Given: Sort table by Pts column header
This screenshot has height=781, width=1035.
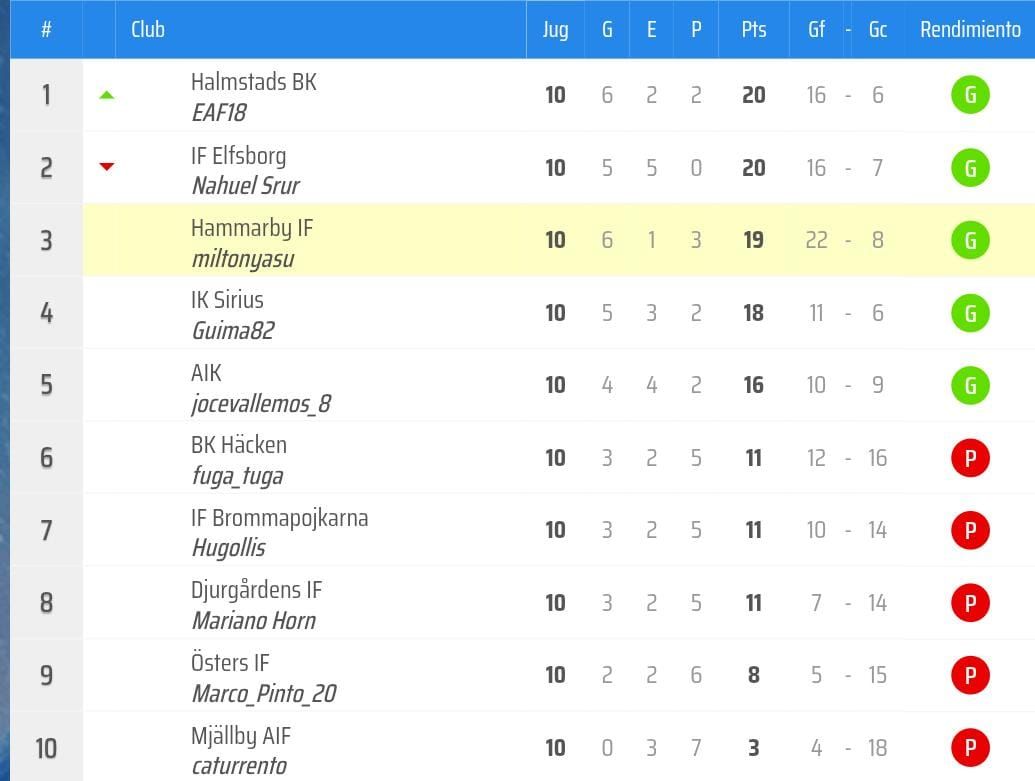Looking at the screenshot, I should pyautogui.click(x=754, y=29).
